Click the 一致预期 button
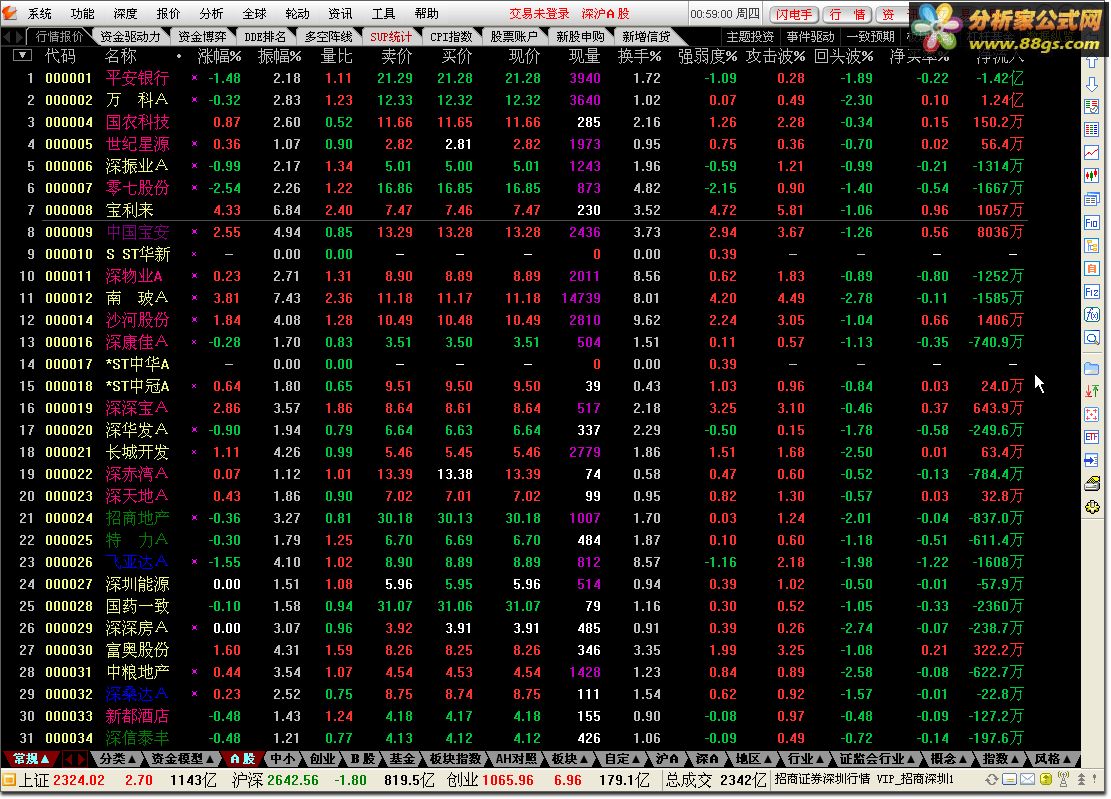The height and width of the screenshot is (799, 1111). click(871, 36)
